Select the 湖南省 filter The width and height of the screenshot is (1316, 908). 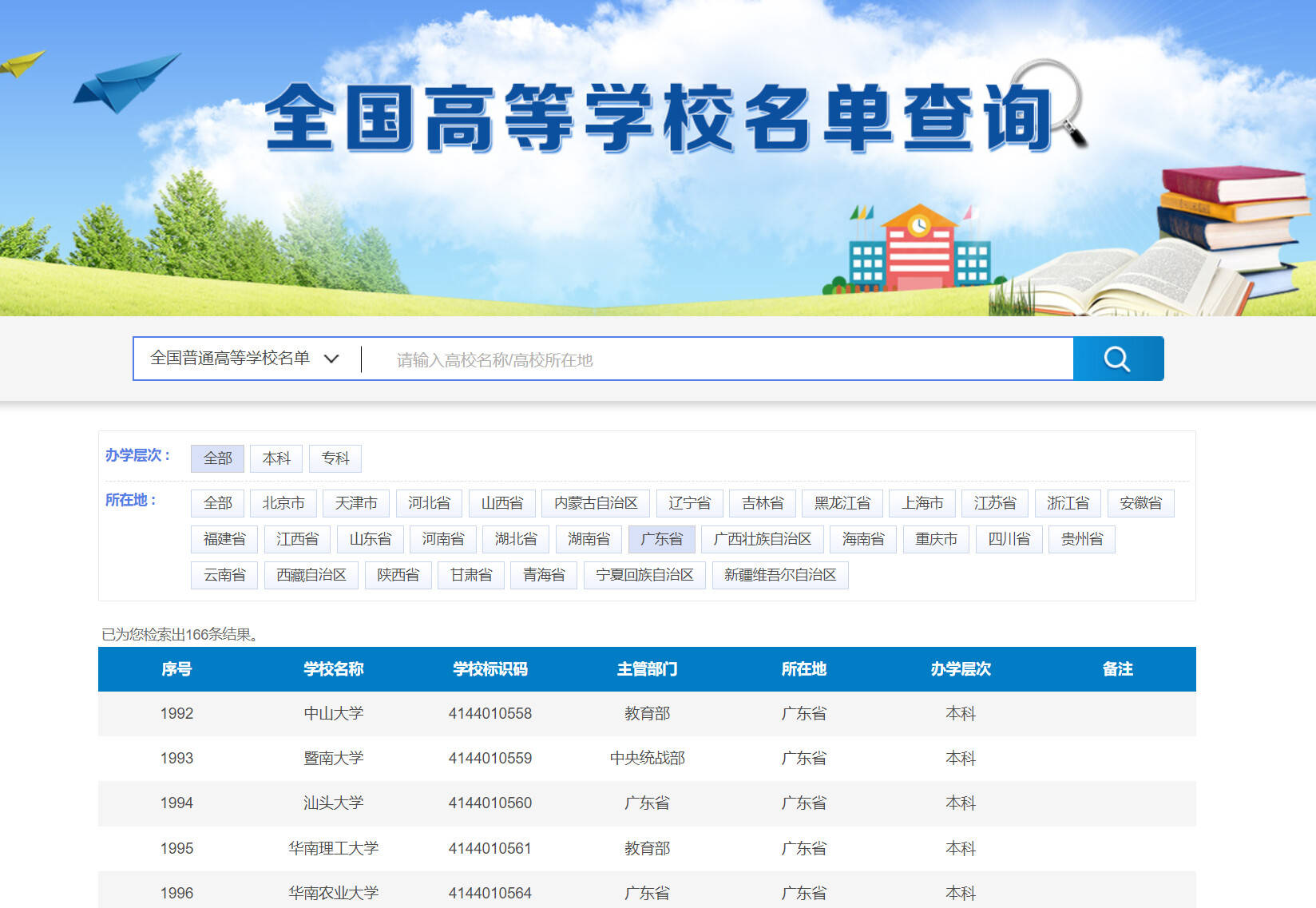(x=589, y=539)
